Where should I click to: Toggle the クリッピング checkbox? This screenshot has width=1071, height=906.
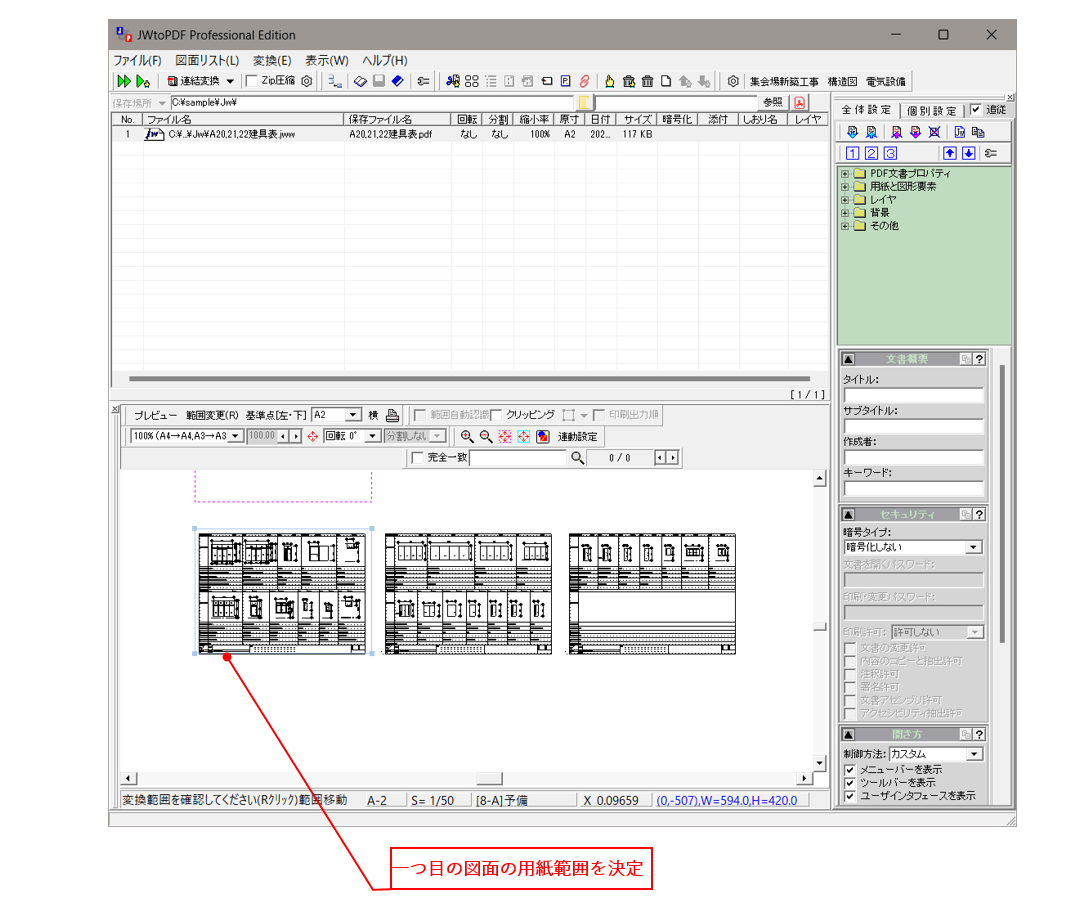pos(497,415)
